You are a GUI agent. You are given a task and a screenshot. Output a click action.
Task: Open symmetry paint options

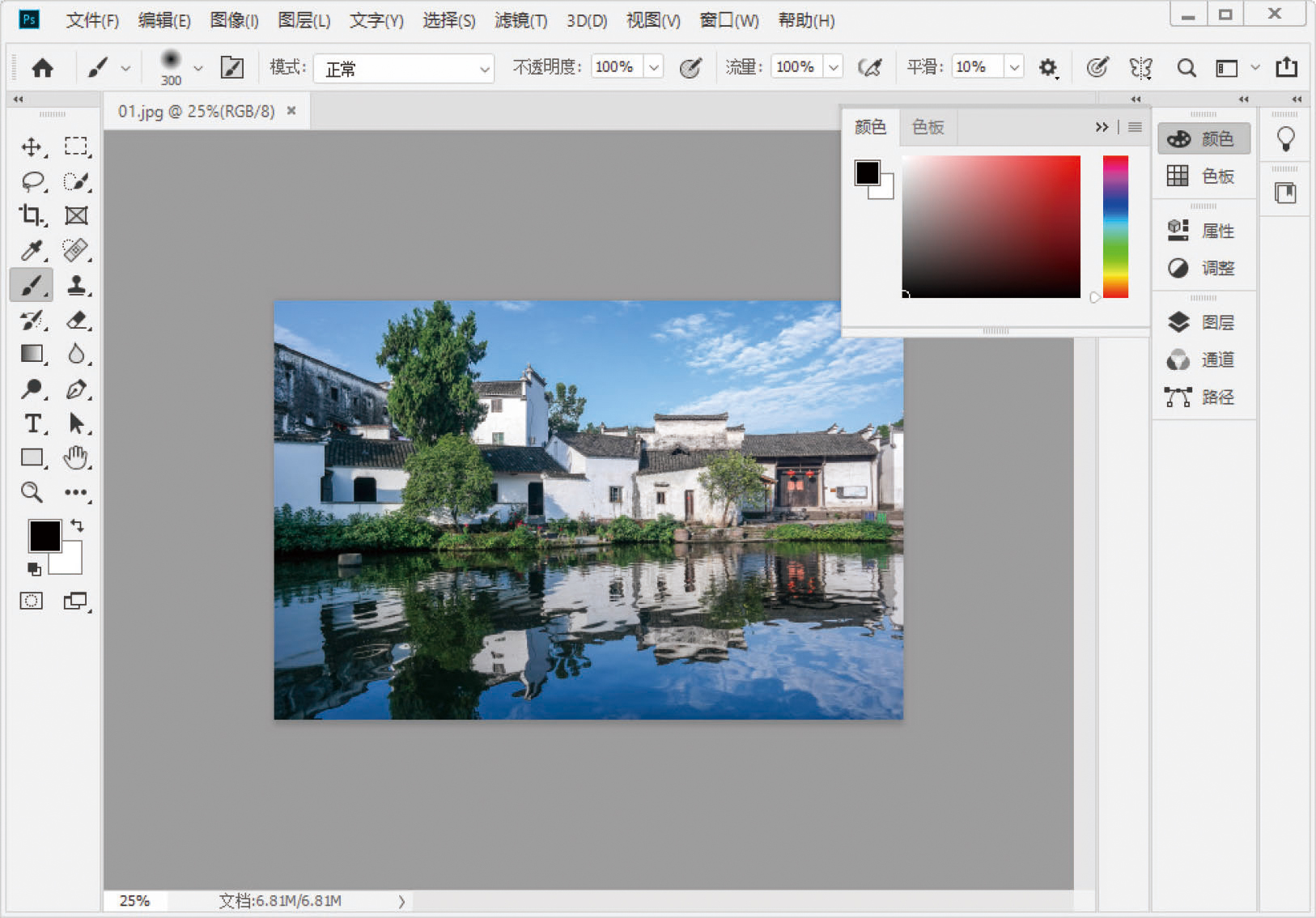[x=1141, y=68]
